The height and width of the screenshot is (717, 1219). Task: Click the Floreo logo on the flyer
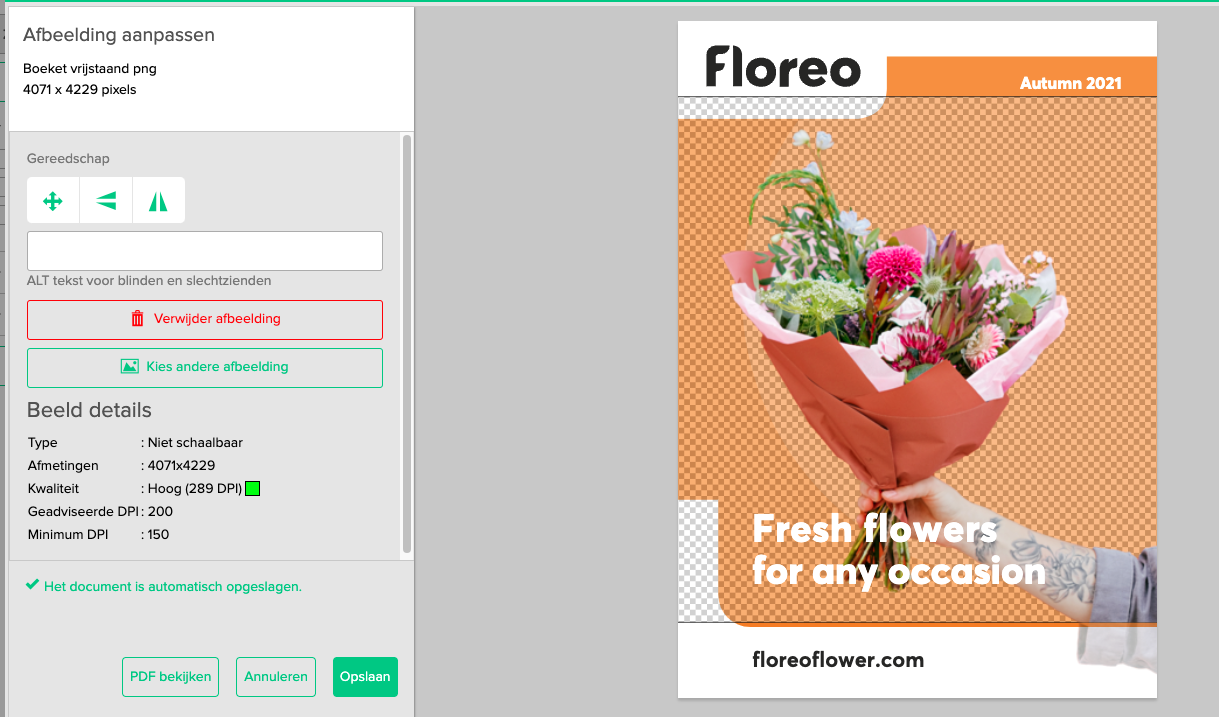pyautogui.click(x=782, y=67)
